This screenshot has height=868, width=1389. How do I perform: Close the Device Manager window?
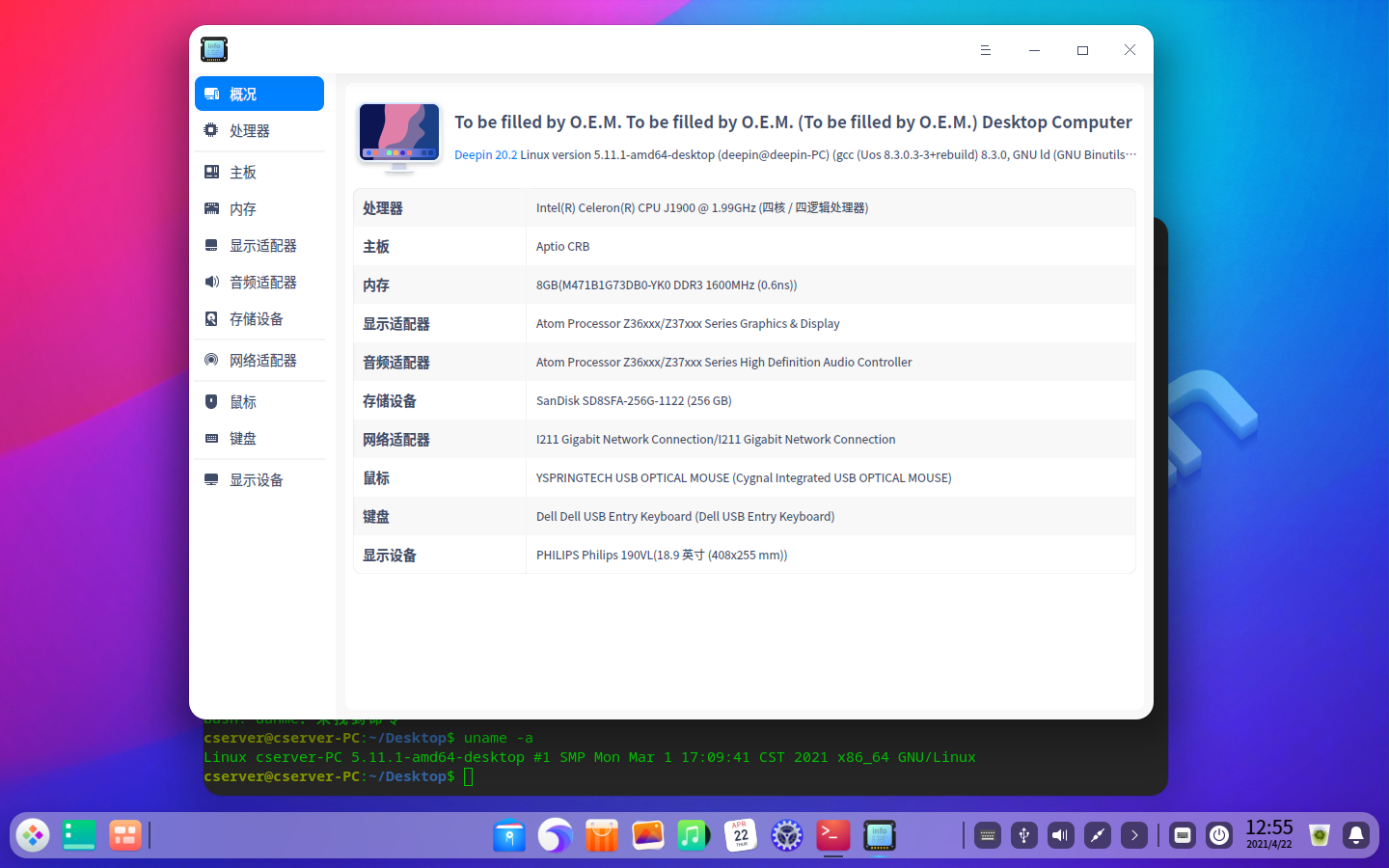(1130, 50)
